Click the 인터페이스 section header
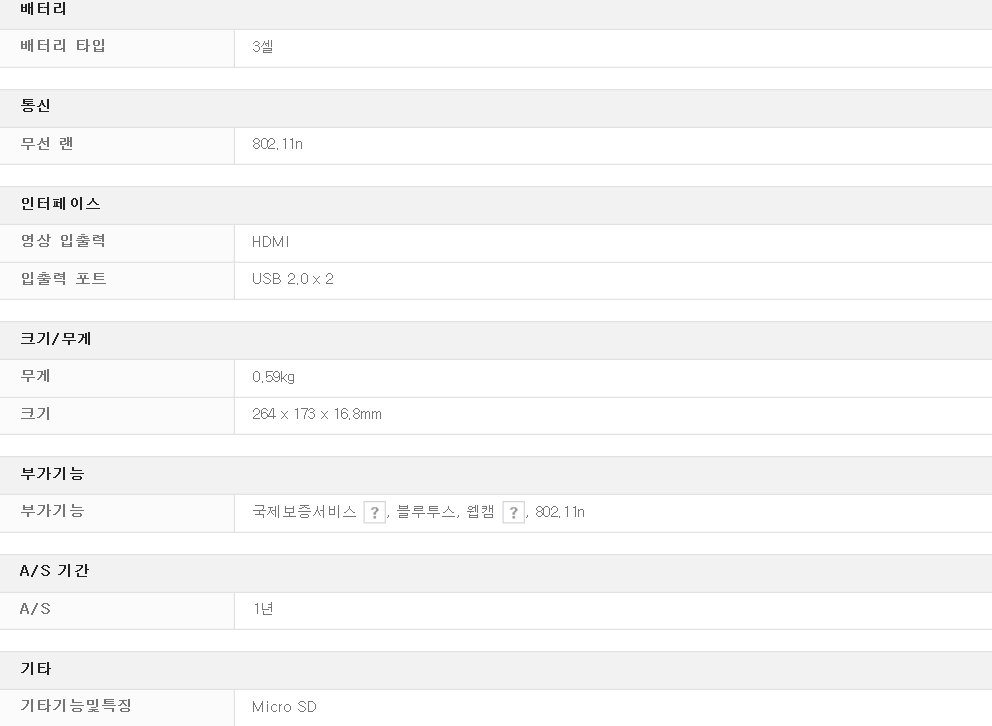 61,204
